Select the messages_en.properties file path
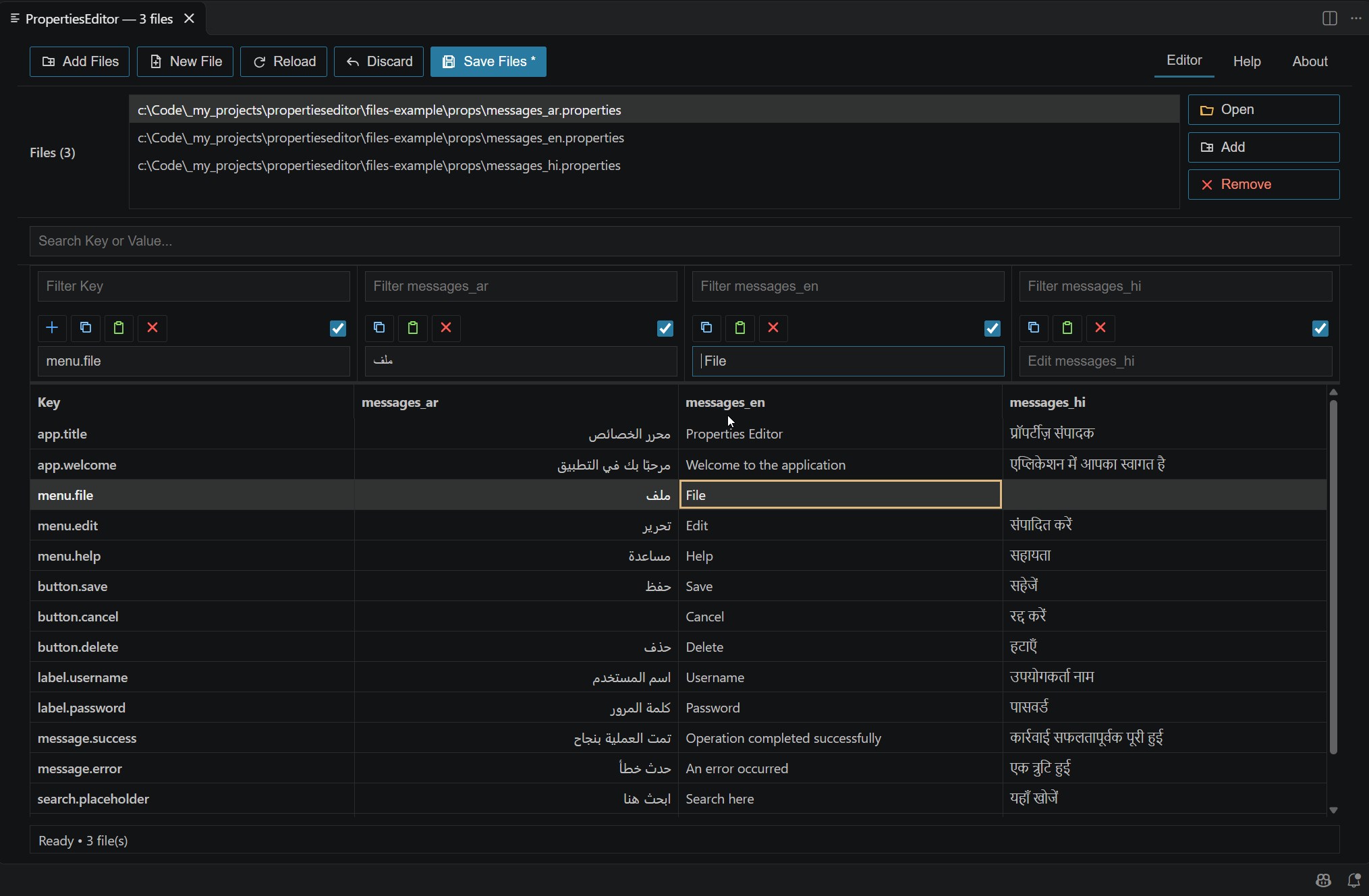The image size is (1369, 896). point(654,138)
